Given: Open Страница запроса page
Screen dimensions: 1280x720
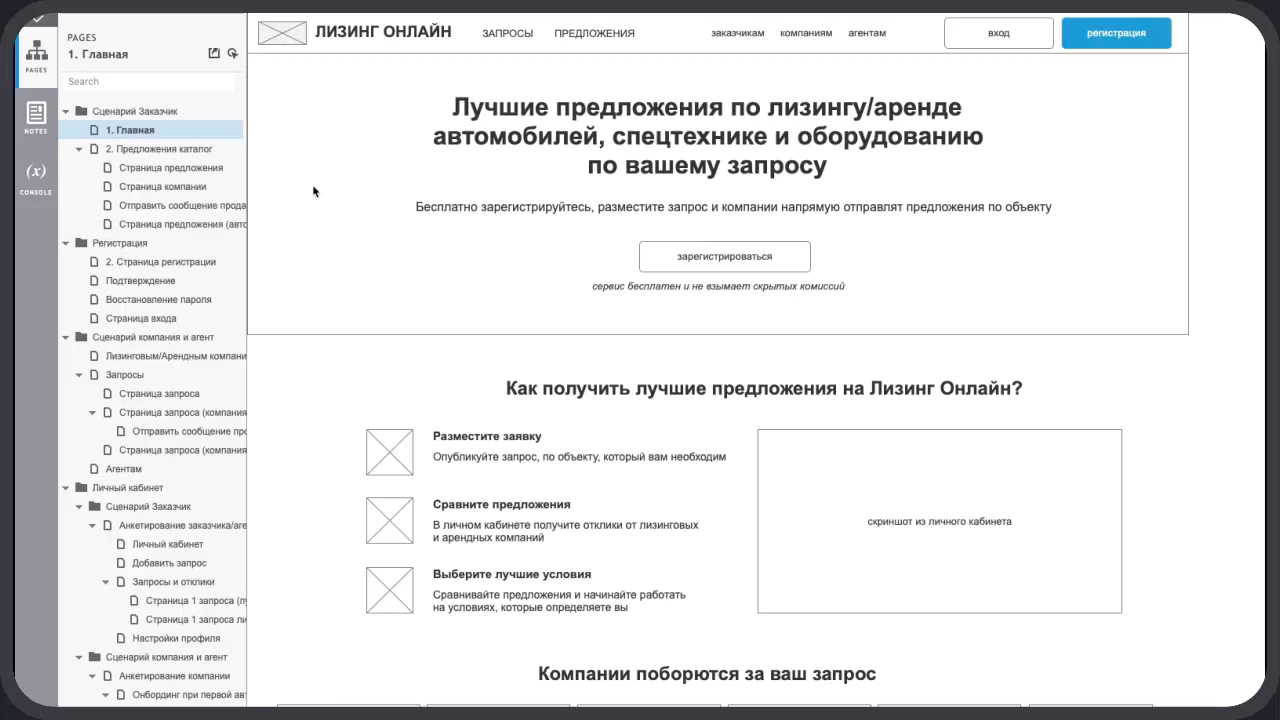Looking at the screenshot, I should 159,394.
